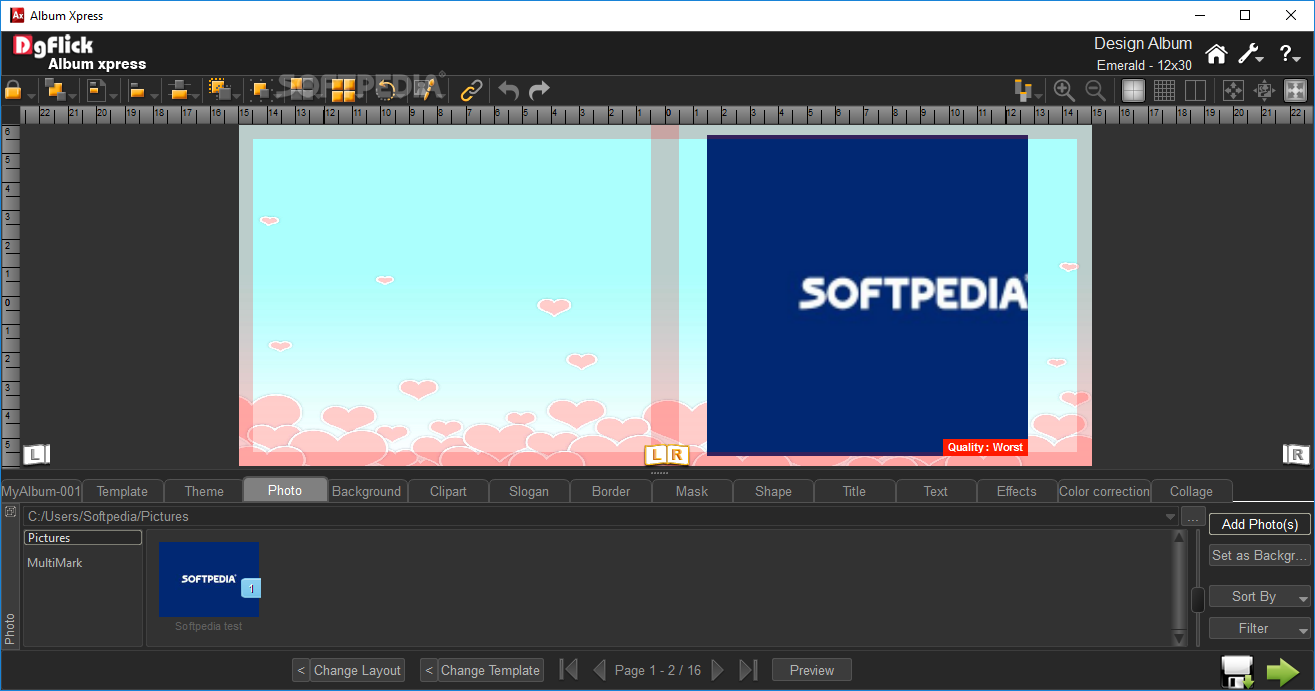Switch to the Clipart tab
This screenshot has height=691, width=1315.
[448, 491]
